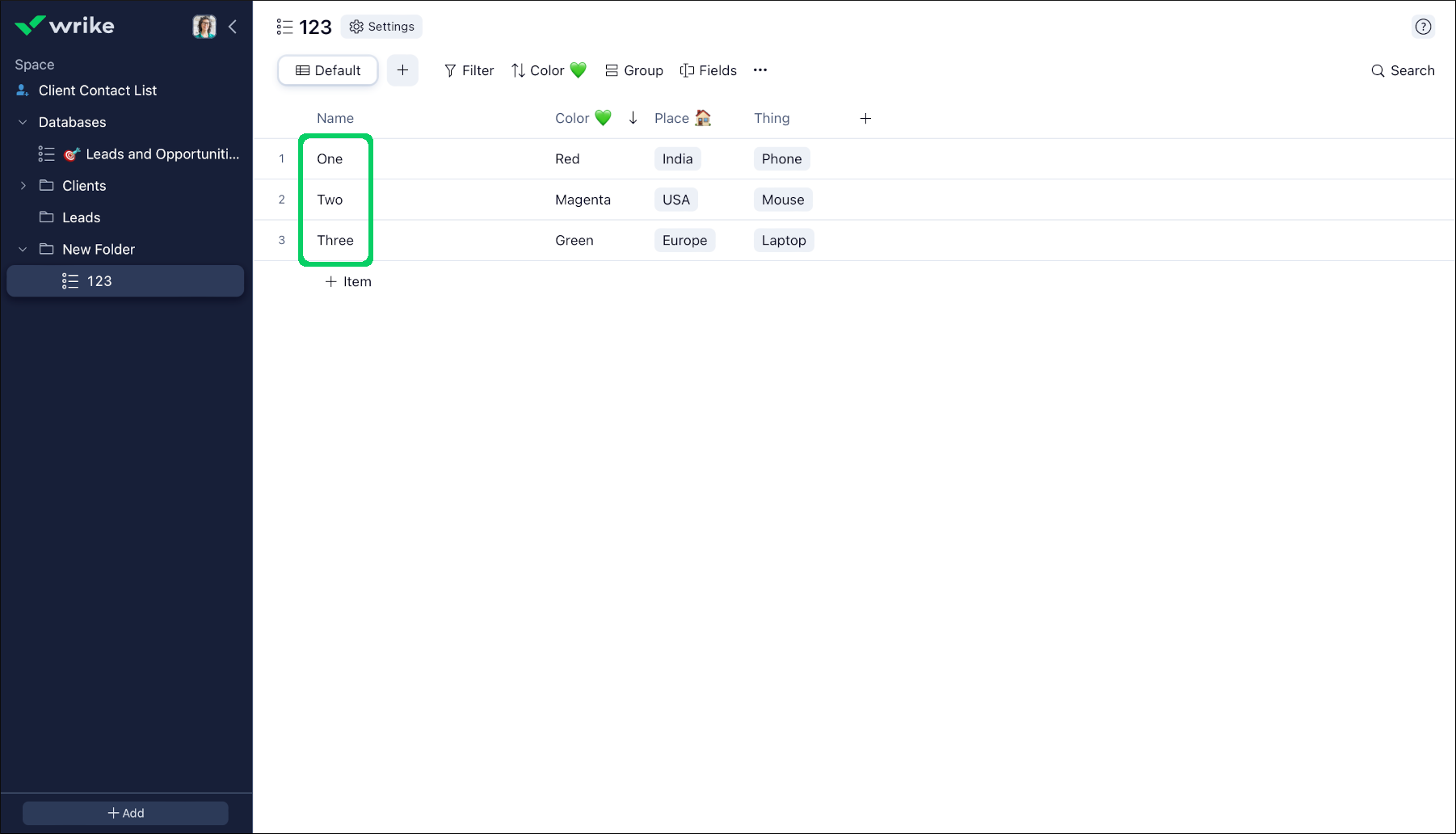Click the Magenta color cell
The height and width of the screenshot is (834, 1456).
coord(583,200)
